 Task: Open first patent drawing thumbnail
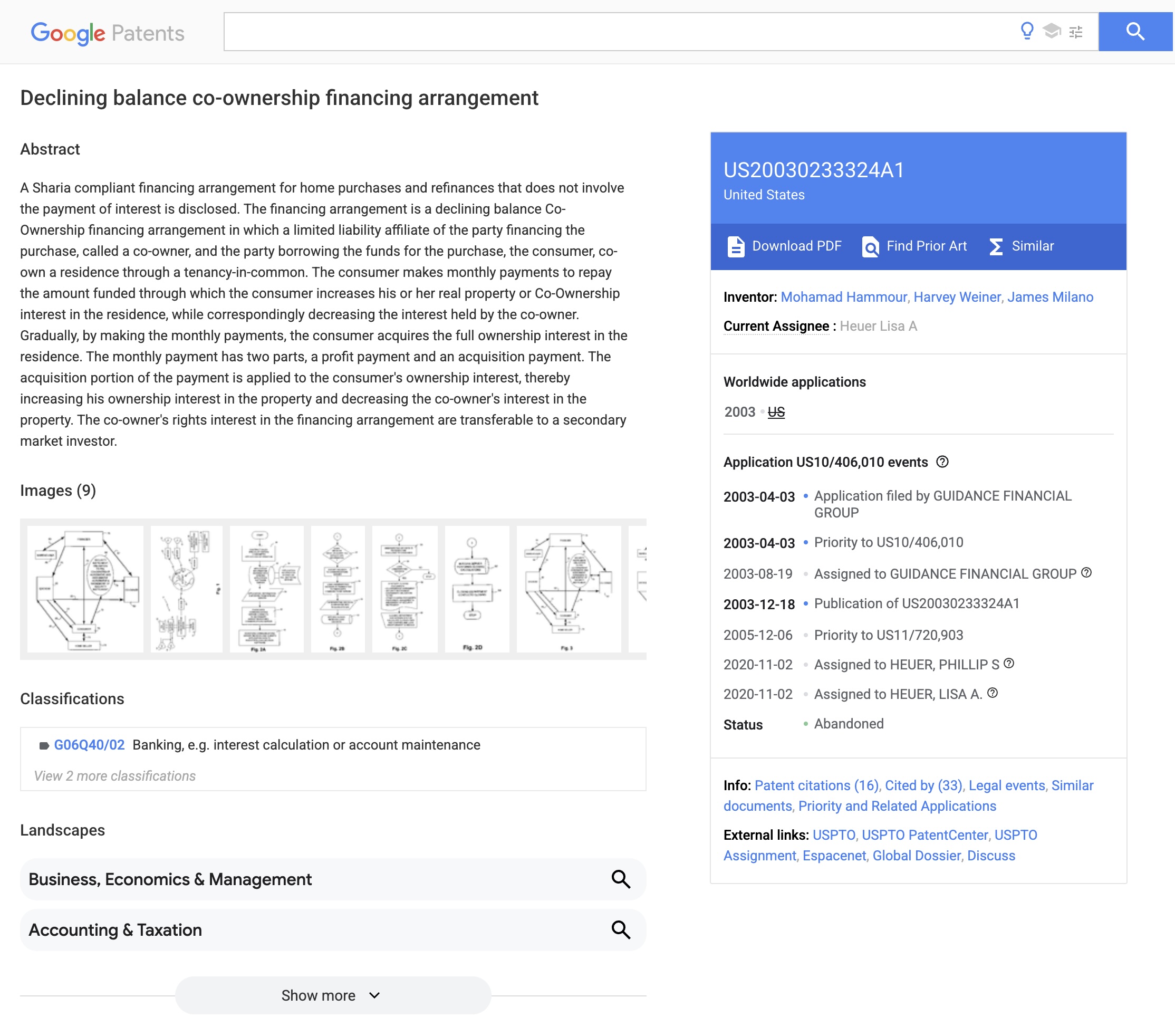85,589
